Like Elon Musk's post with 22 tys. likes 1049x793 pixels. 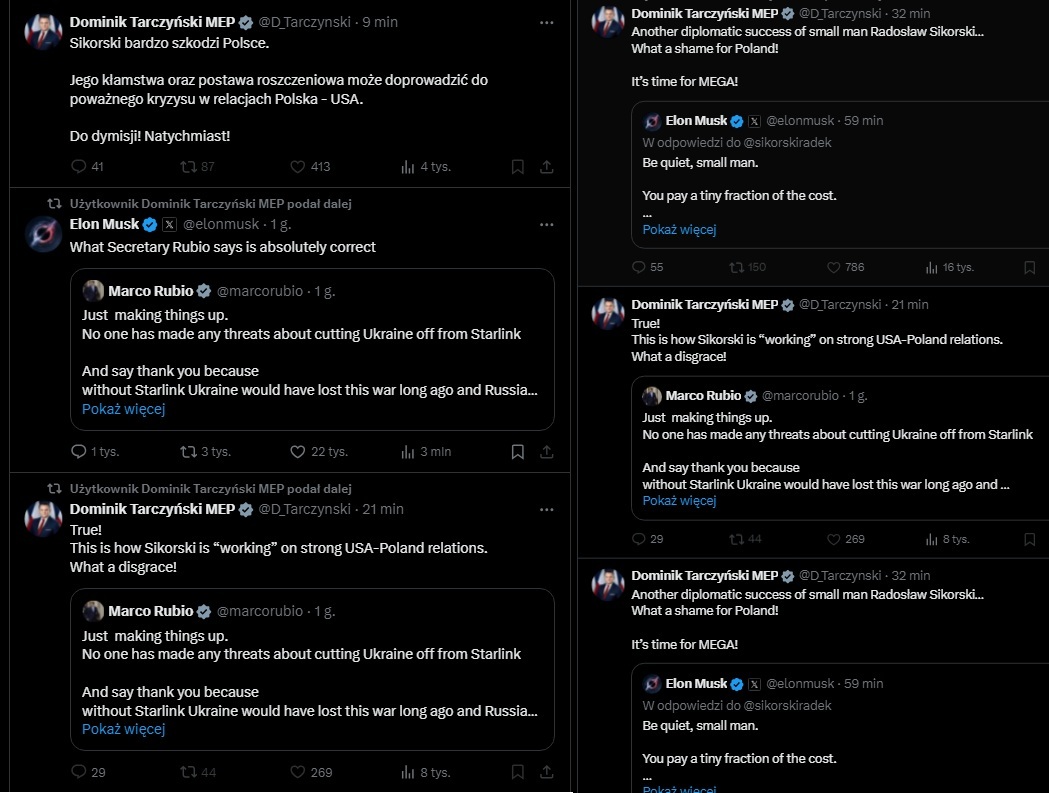(x=297, y=452)
